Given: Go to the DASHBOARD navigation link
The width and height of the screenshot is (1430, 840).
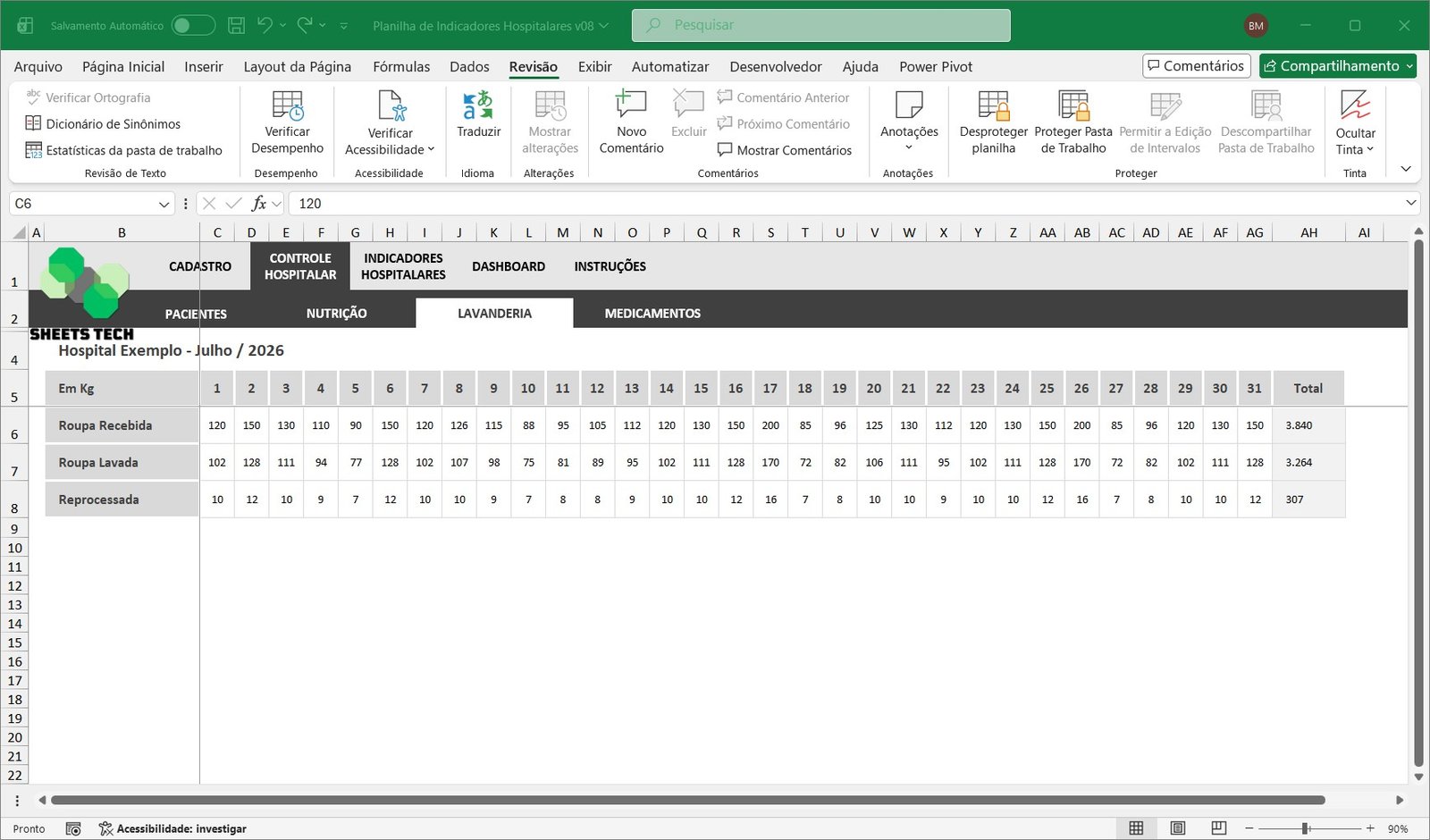Looking at the screenshot, I should 509,266.
